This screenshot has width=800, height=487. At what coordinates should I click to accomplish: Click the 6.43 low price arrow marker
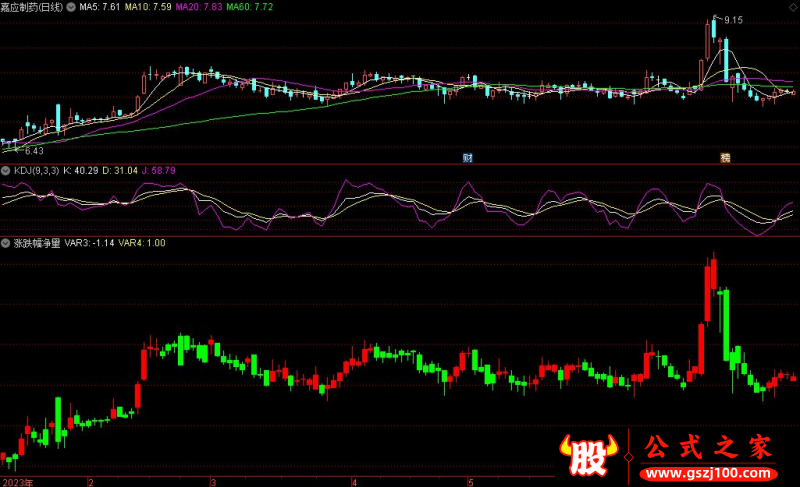pos(30,150)
